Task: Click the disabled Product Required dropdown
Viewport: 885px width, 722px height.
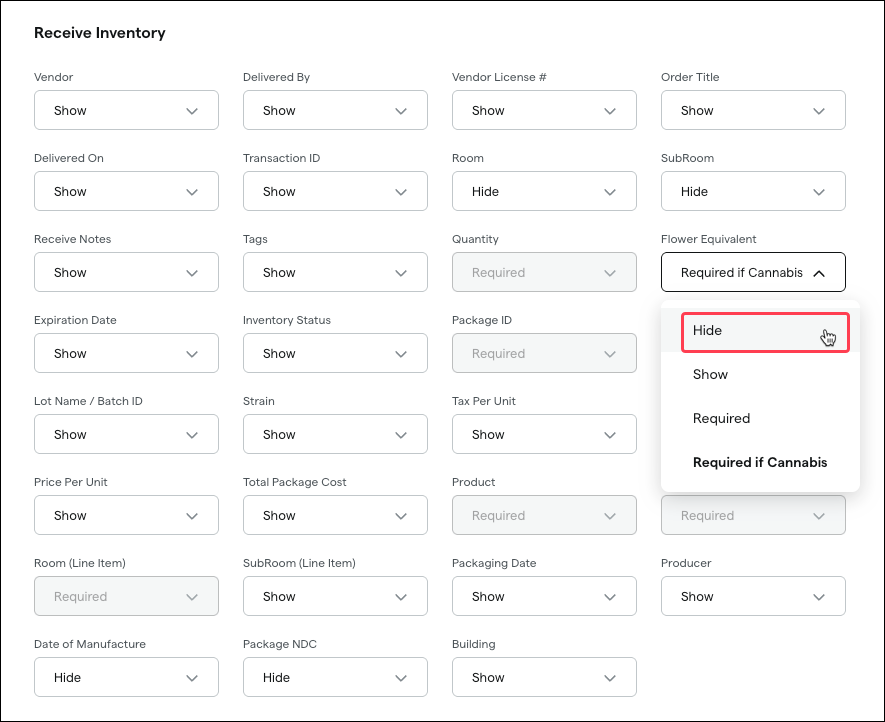Action: coord(544,515)
